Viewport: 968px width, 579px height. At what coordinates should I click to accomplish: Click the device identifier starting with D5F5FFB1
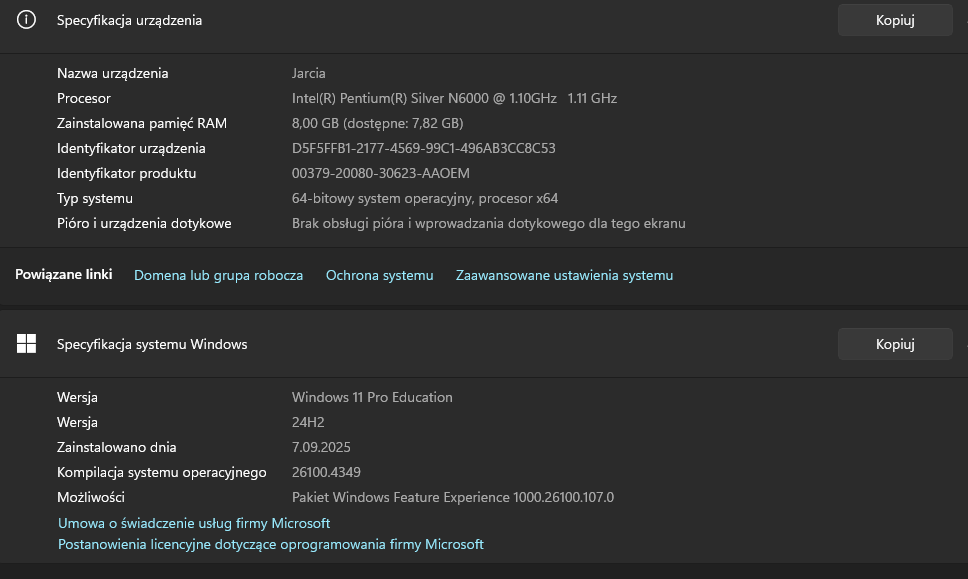[x=423, y=148]
